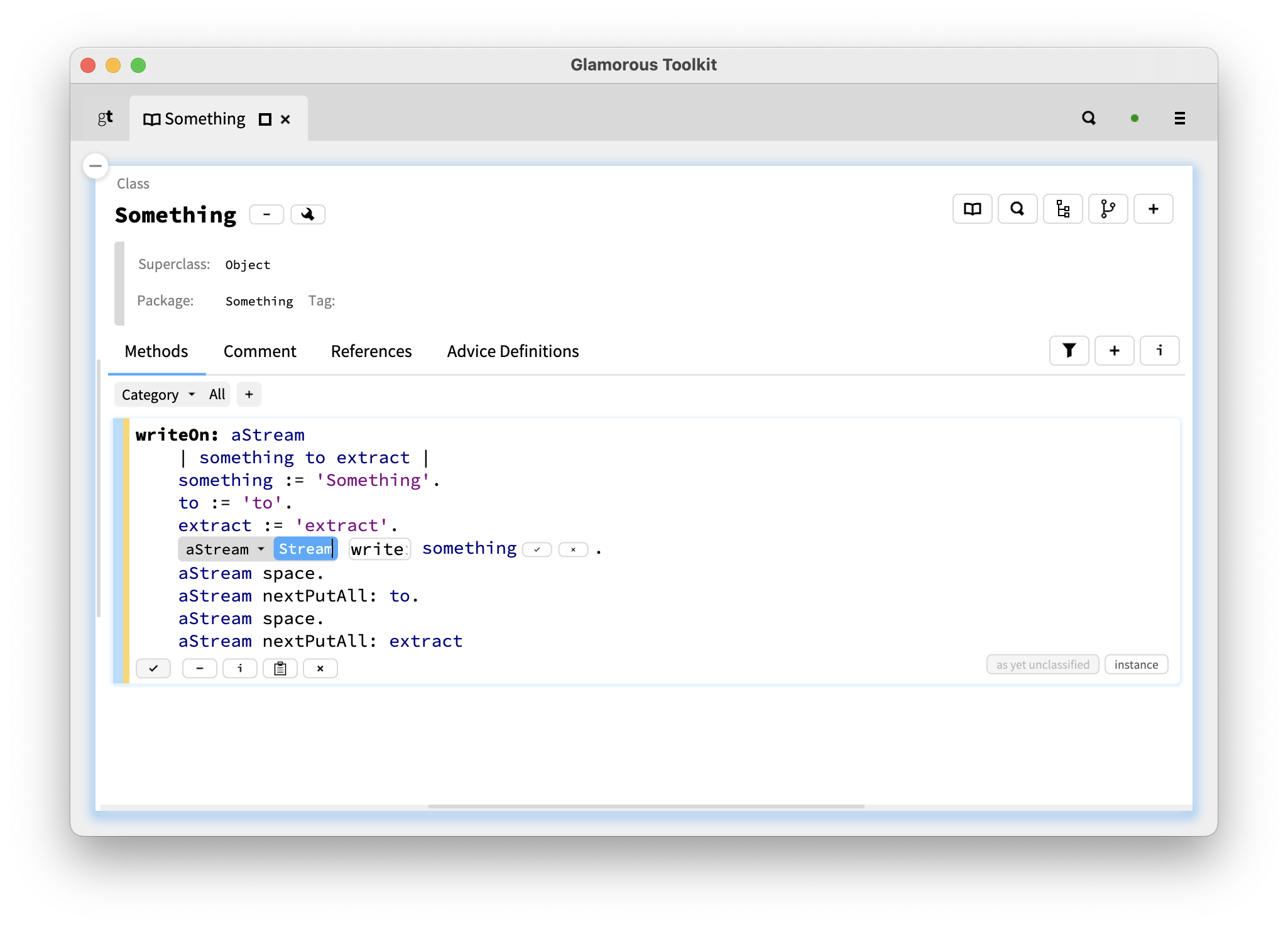Click the 'to' string literal
This screenshot has height=929, width=1288.
coord(263,503)
